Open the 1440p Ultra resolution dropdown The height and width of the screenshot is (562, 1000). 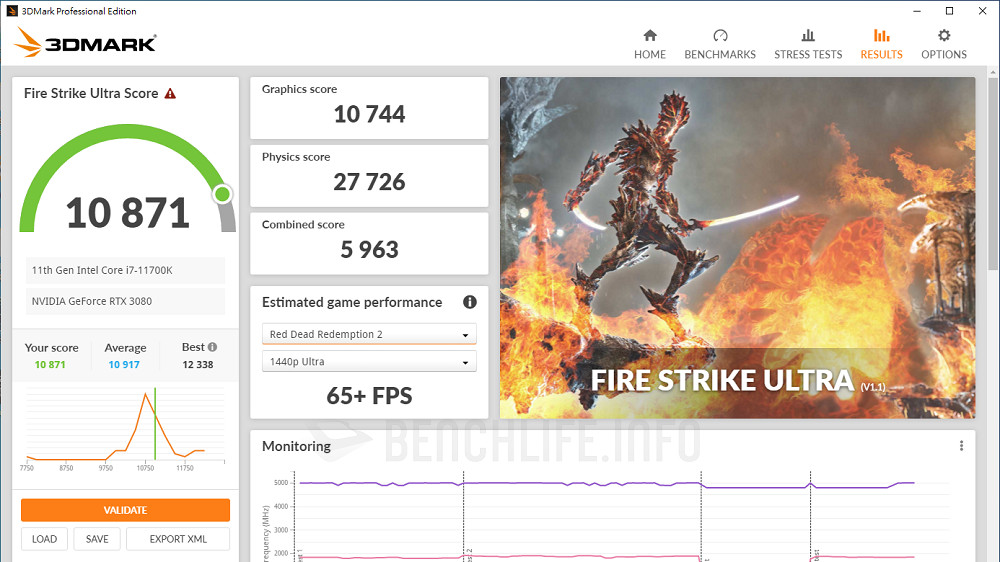coord(369,362)
